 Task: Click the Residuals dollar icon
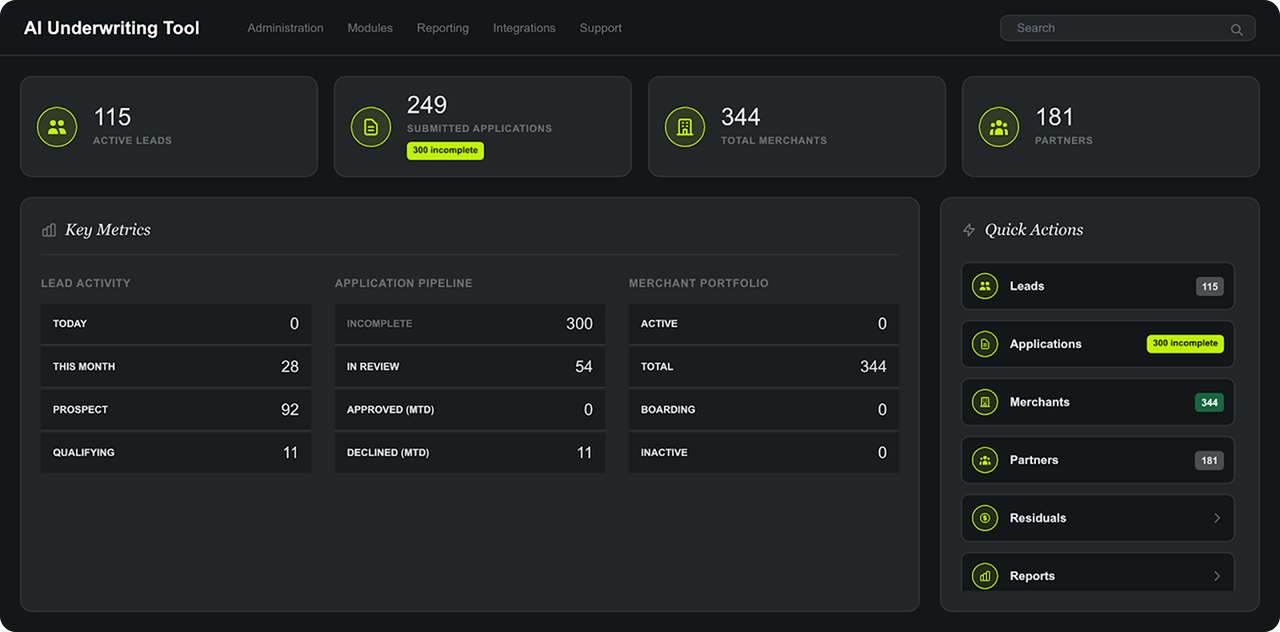(985, 518)
